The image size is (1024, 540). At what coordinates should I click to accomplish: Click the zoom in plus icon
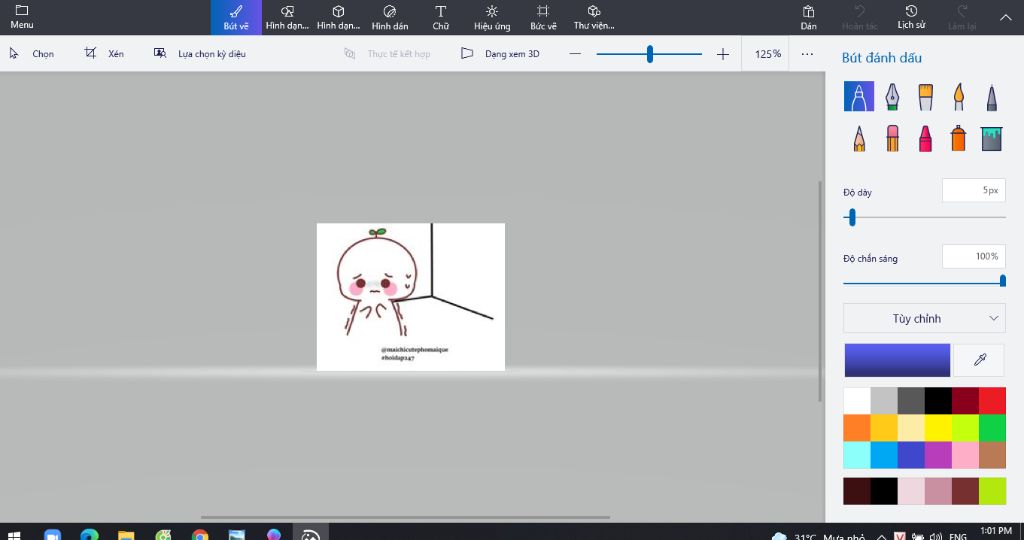point(722,54)
